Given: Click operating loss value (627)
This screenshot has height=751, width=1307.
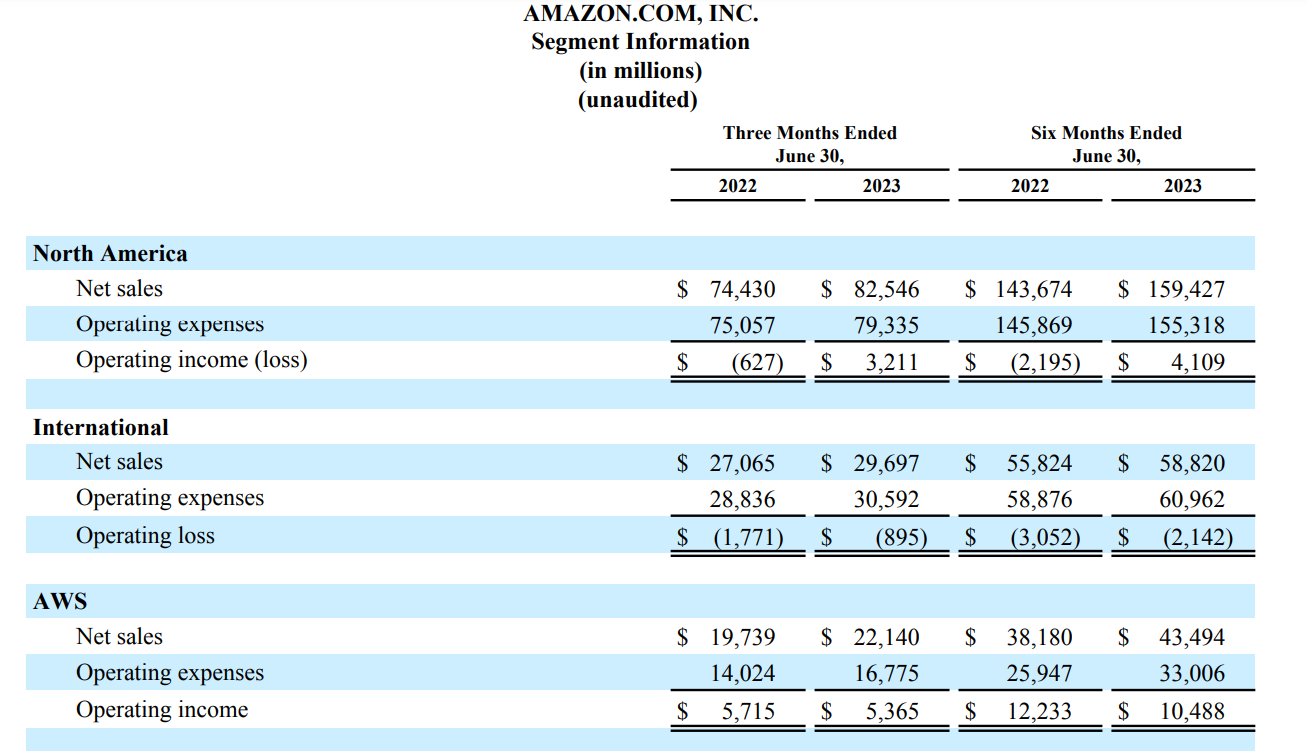Looking at the screenshot, I should click(757, 362).
